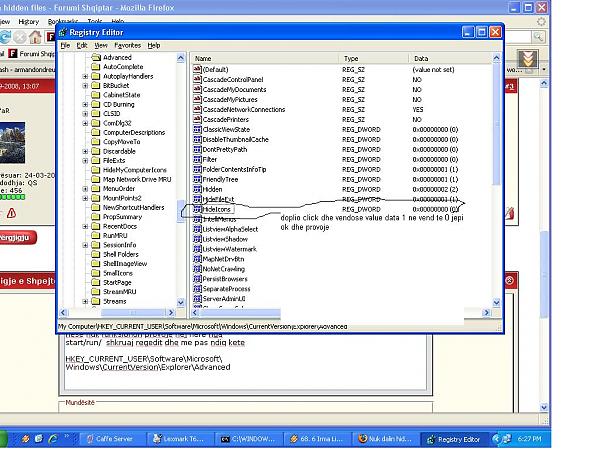Open the Registry Editor File menu
This screenshot has width=600, height=450.
coord(65,45)
